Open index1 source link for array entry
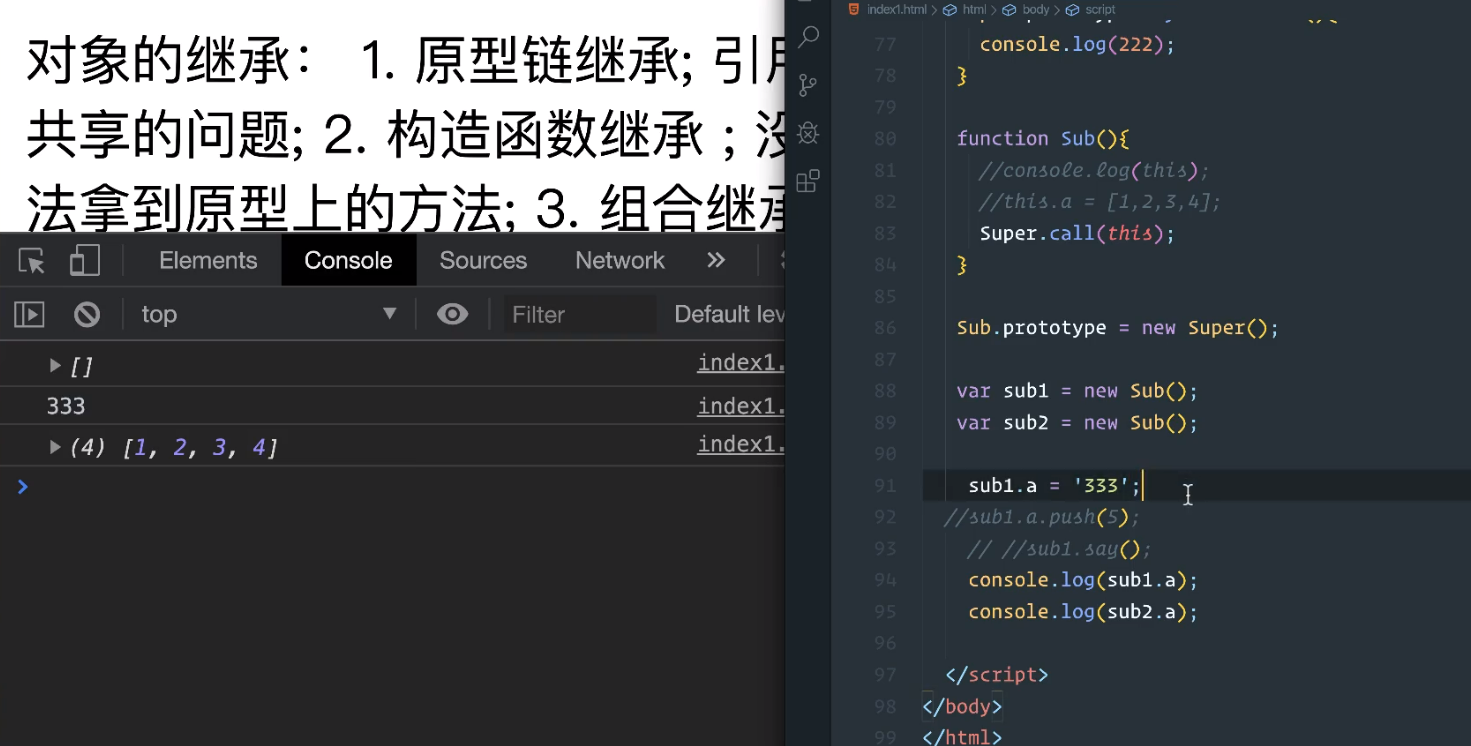Screen dimensions: 1471x746 (741, 444)
